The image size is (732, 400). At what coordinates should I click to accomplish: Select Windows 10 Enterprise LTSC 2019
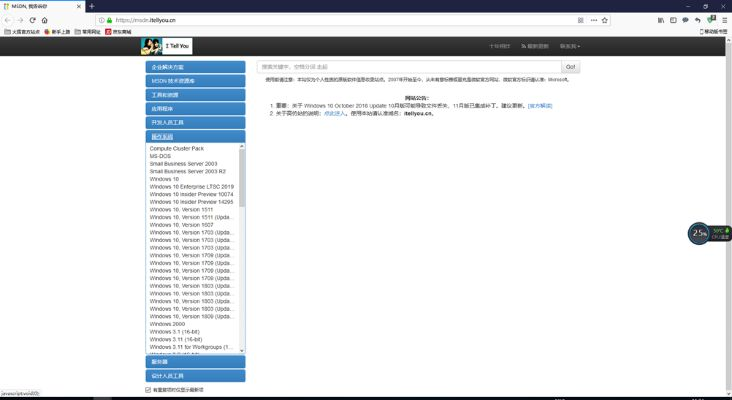(192, 187)
